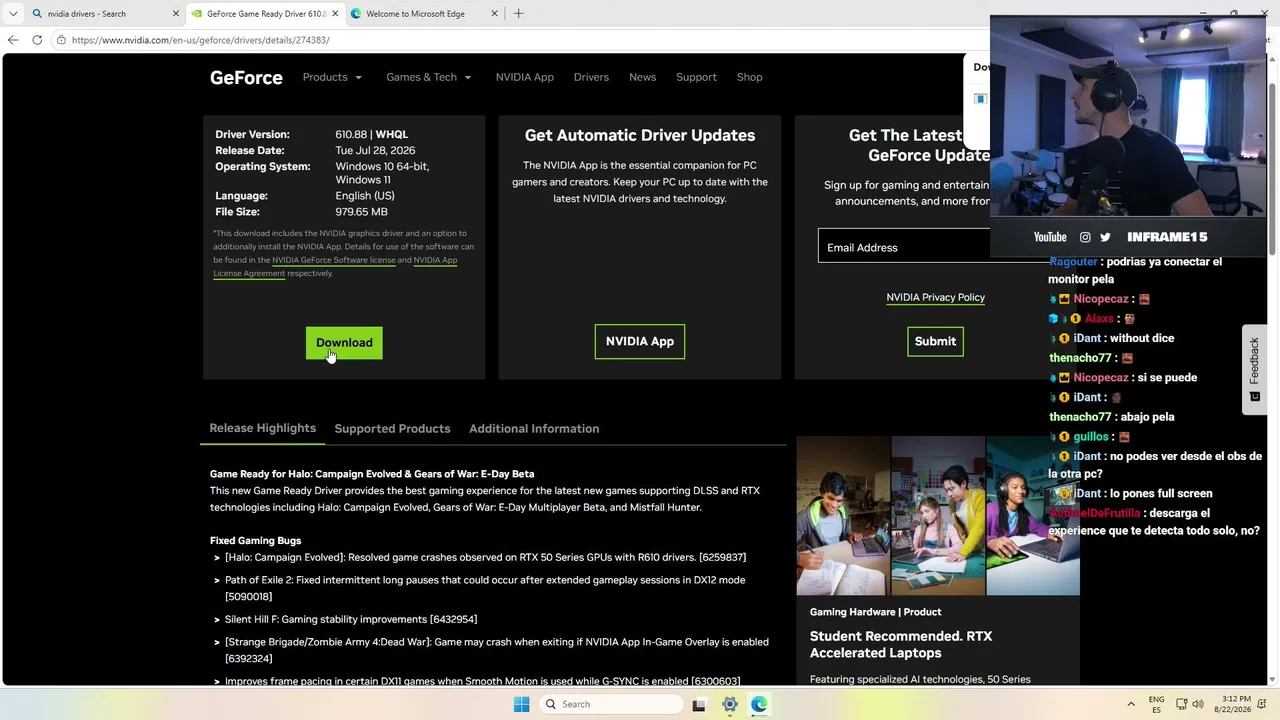
Task: Focus the Email Address field
Action: pos(904,247)
